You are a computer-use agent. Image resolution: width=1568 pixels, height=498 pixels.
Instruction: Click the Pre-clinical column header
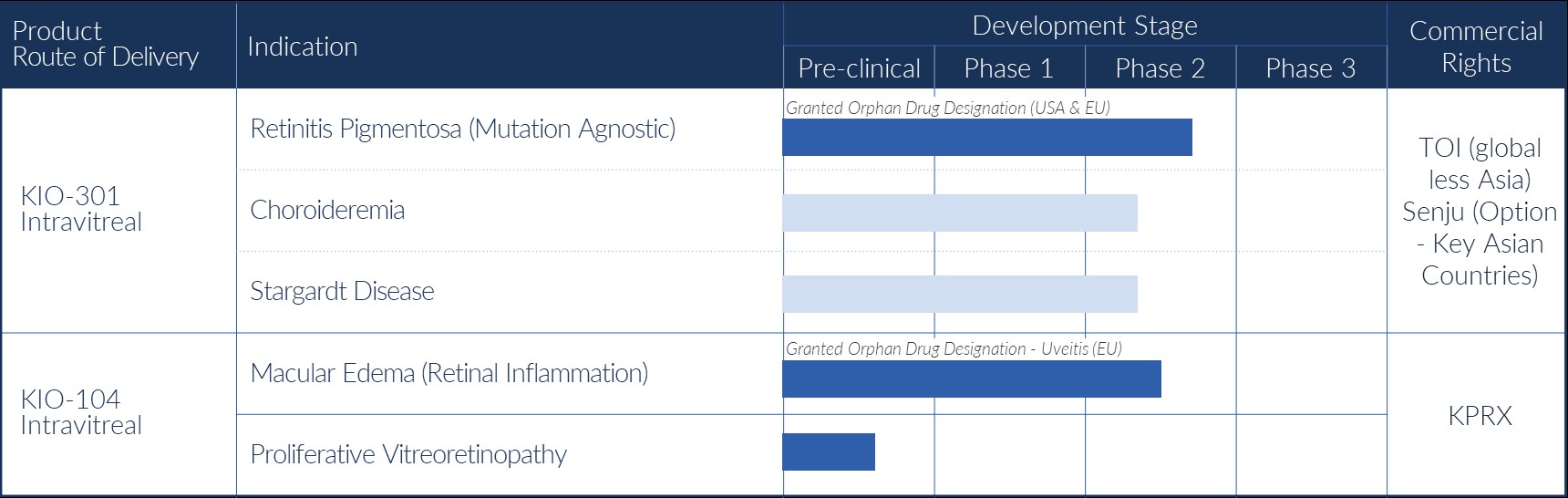point(859,68)
